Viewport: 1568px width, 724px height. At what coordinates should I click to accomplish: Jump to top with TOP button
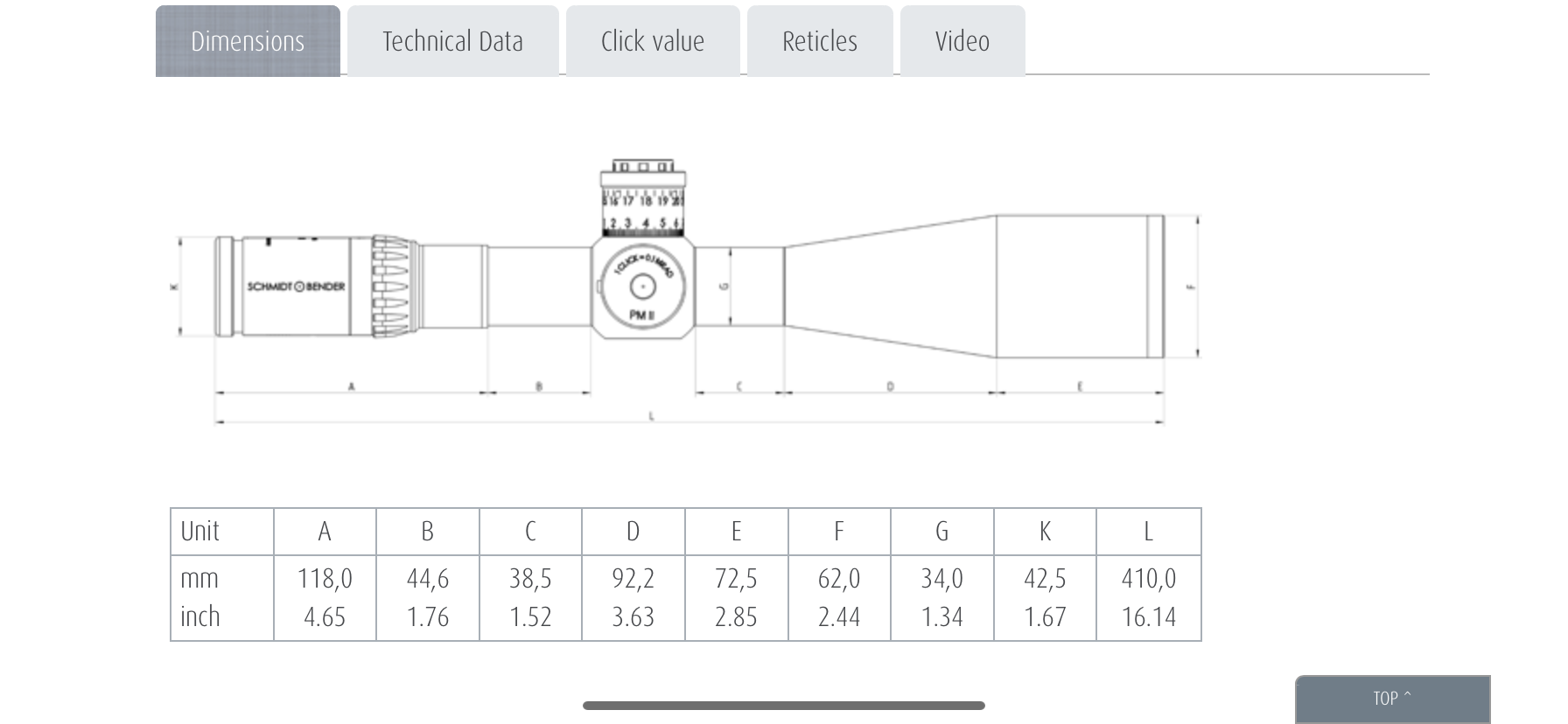[1392, 699]
